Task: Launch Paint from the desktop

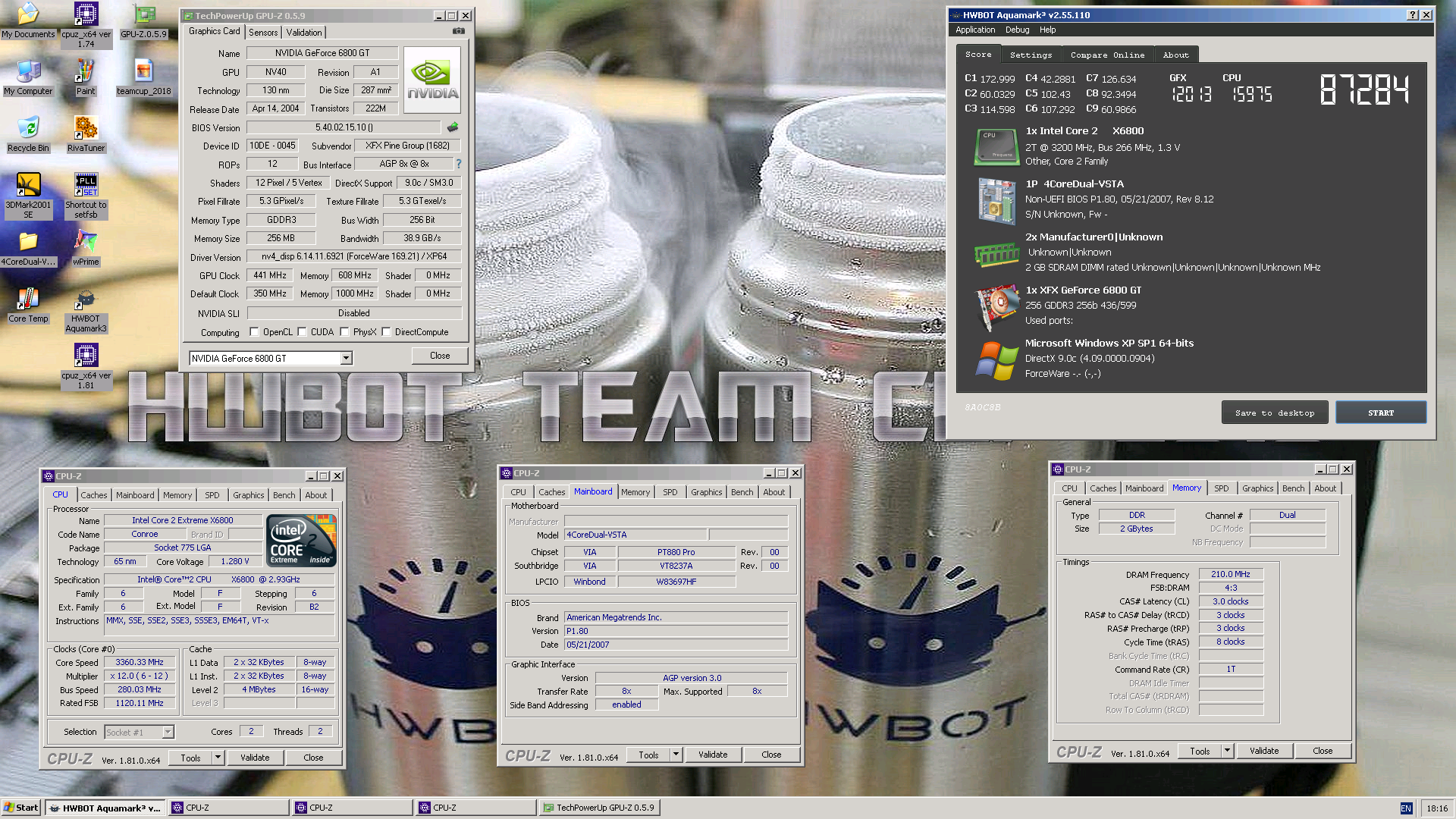Action: click(86, 77)
